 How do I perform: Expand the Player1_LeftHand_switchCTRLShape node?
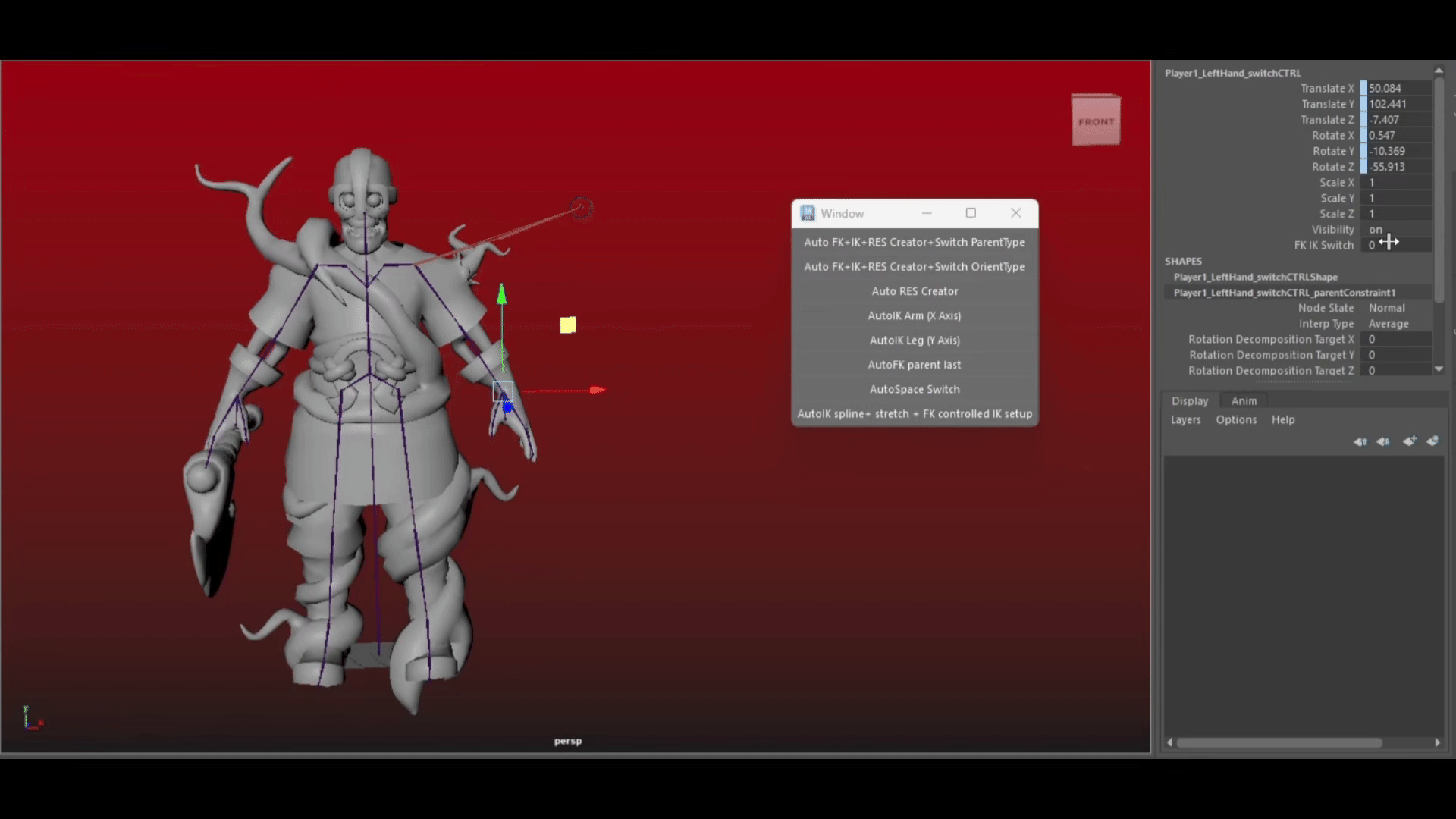[x=1255, y=277]
